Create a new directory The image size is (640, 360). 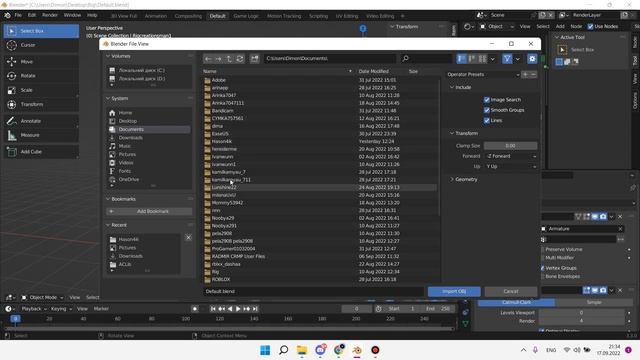[254, 59]
